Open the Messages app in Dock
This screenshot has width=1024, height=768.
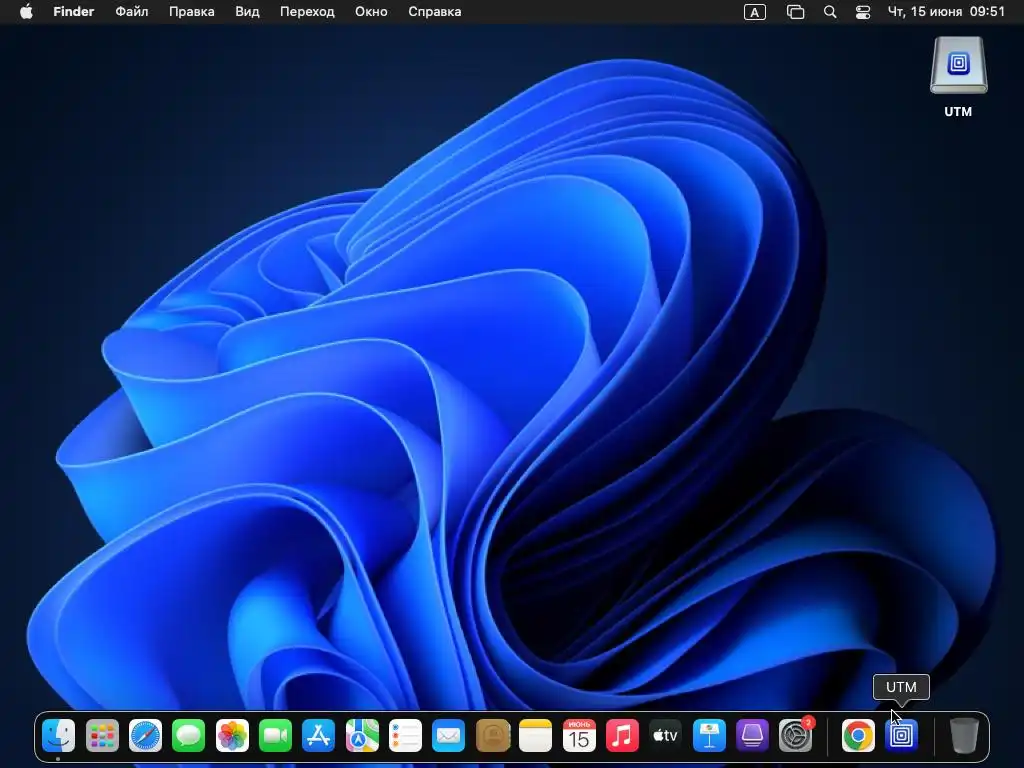coord(189,736)
